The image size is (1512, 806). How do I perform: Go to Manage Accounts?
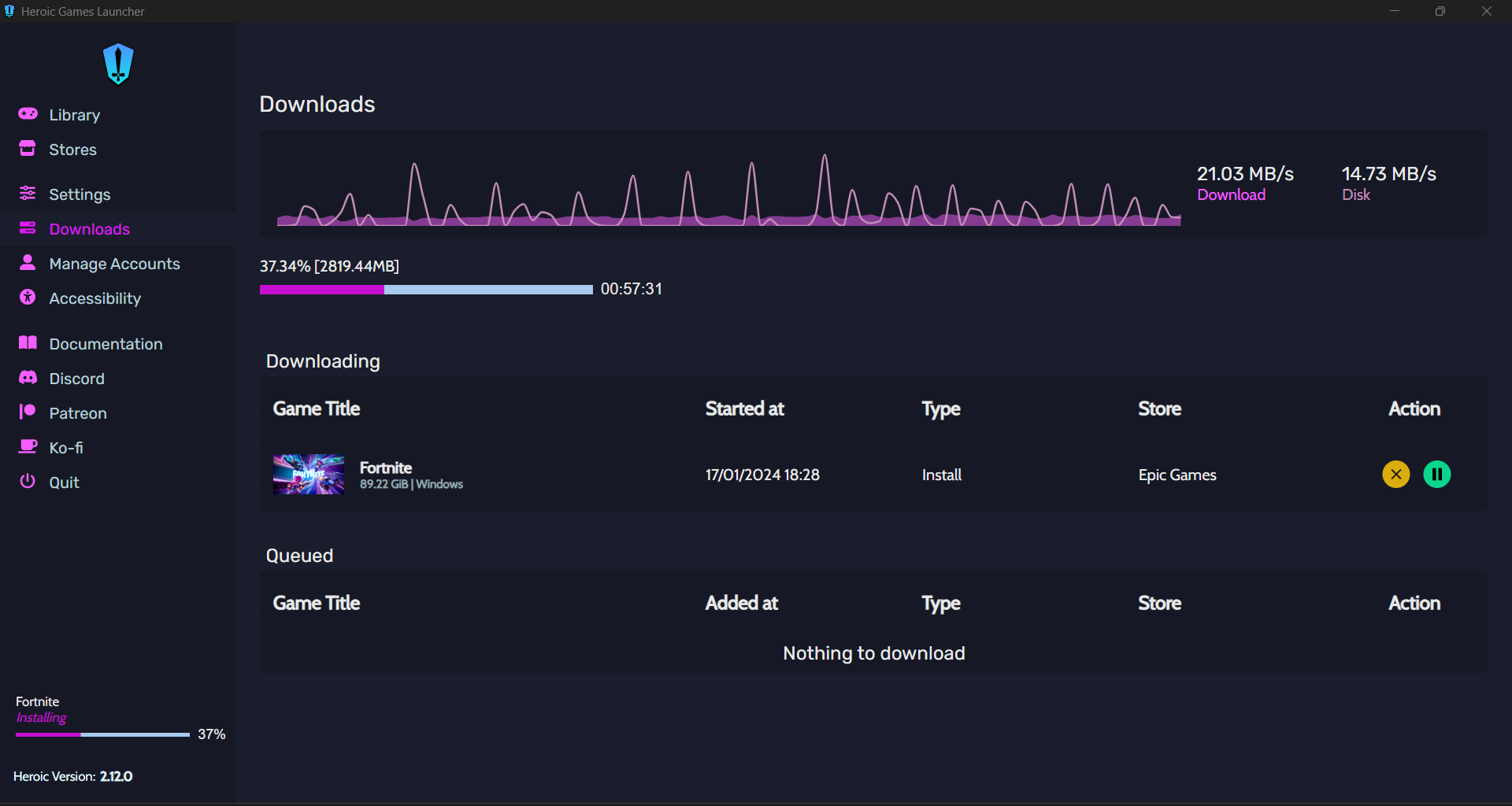tap(114, 264)
